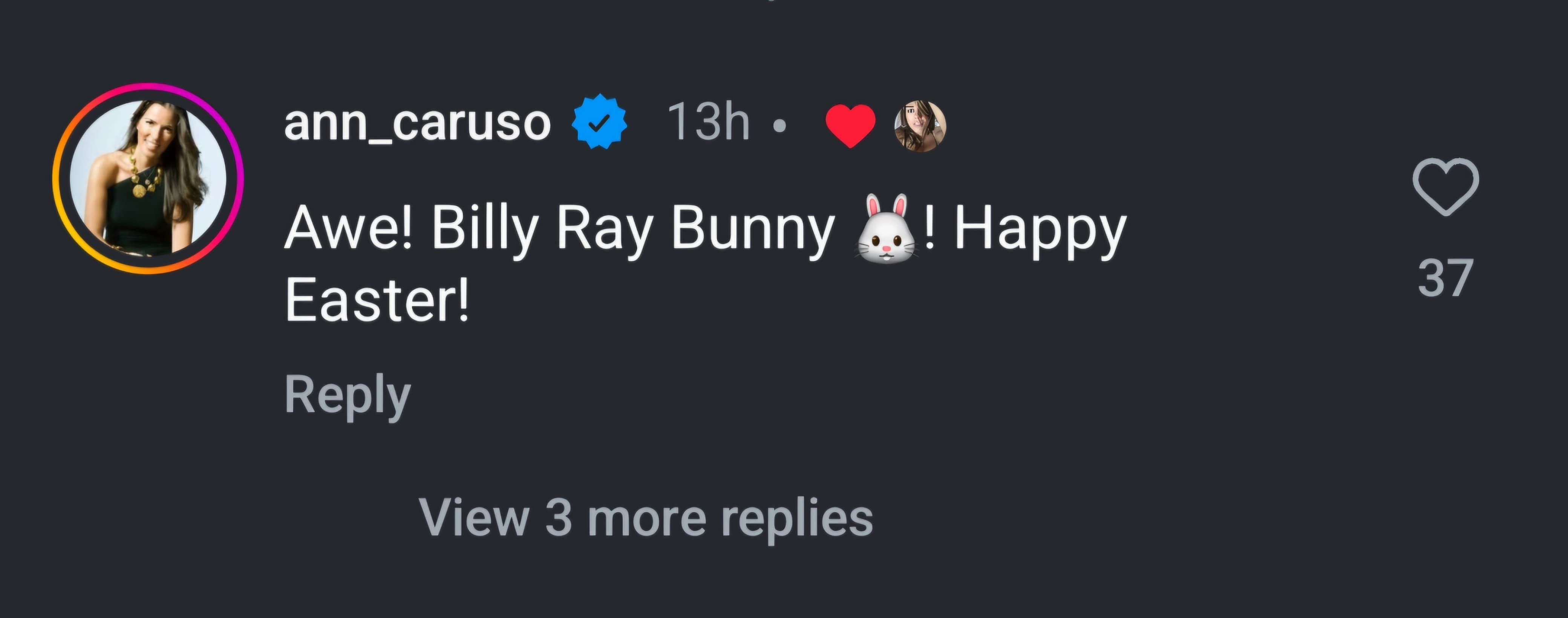This screenshot has height=618, width=1568.
Task: Click the red heart beside the timestamp
Action: (850, 124)
